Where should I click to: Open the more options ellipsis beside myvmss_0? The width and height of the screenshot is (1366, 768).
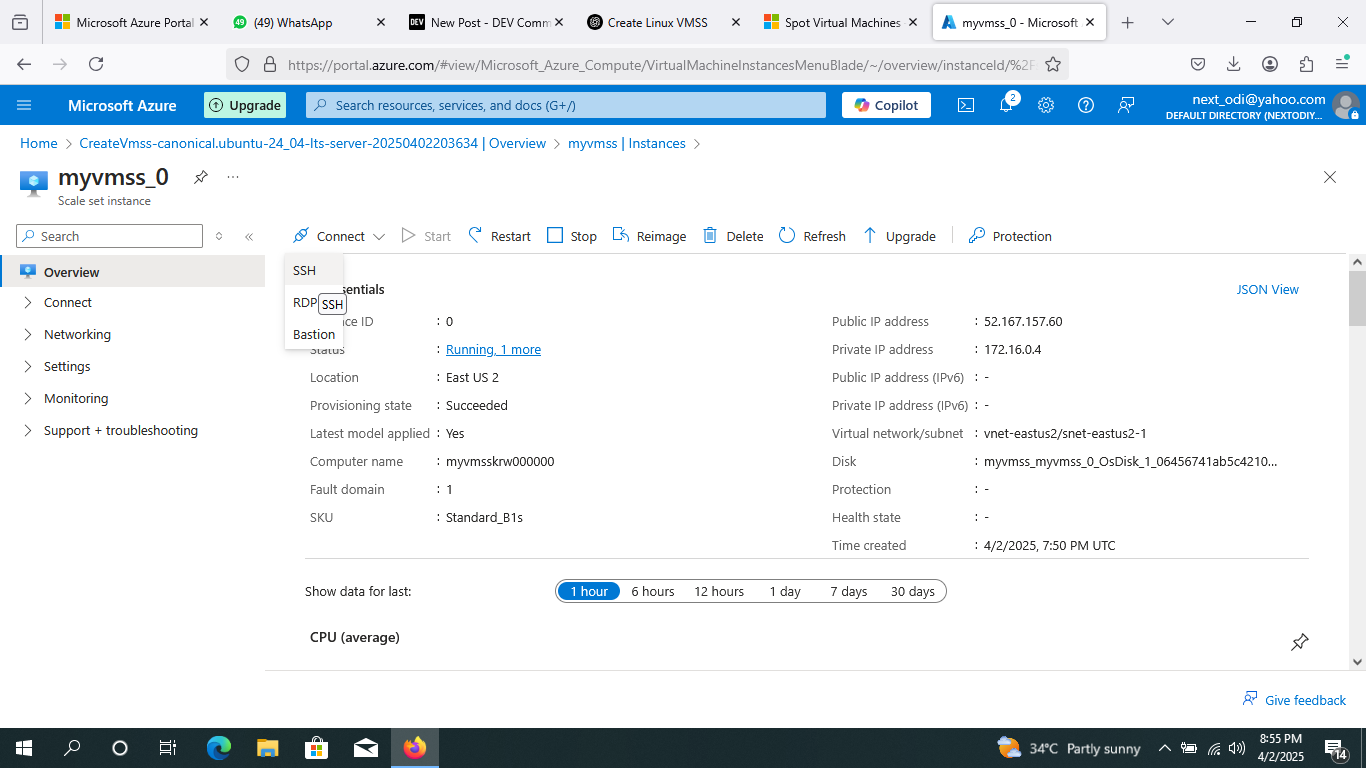[233, 177]
